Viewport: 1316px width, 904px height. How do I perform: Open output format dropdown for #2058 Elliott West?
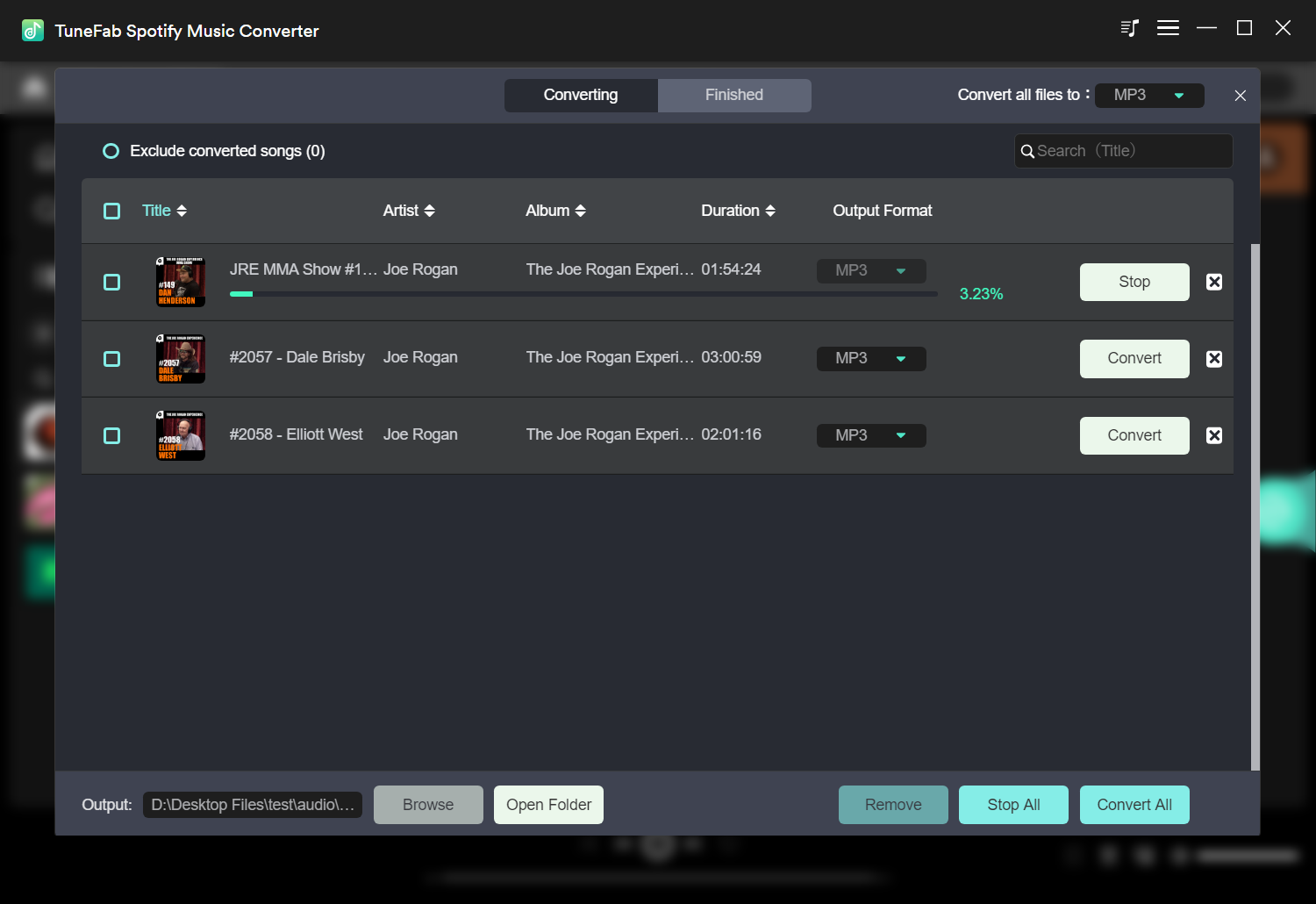[870, 435]
